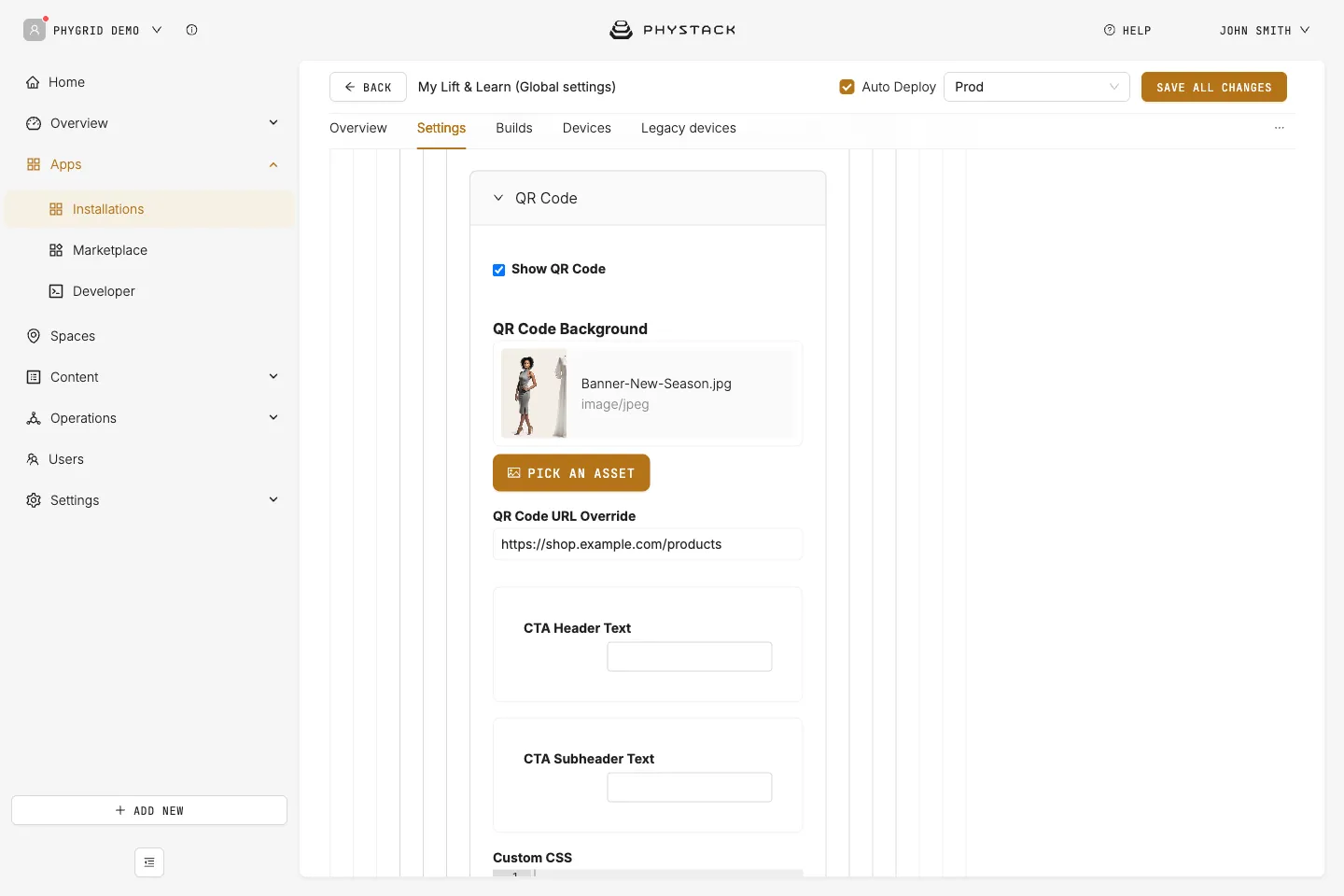
Task: Expand the Settings section chevron in sidebar
Action: click(273, 499)
